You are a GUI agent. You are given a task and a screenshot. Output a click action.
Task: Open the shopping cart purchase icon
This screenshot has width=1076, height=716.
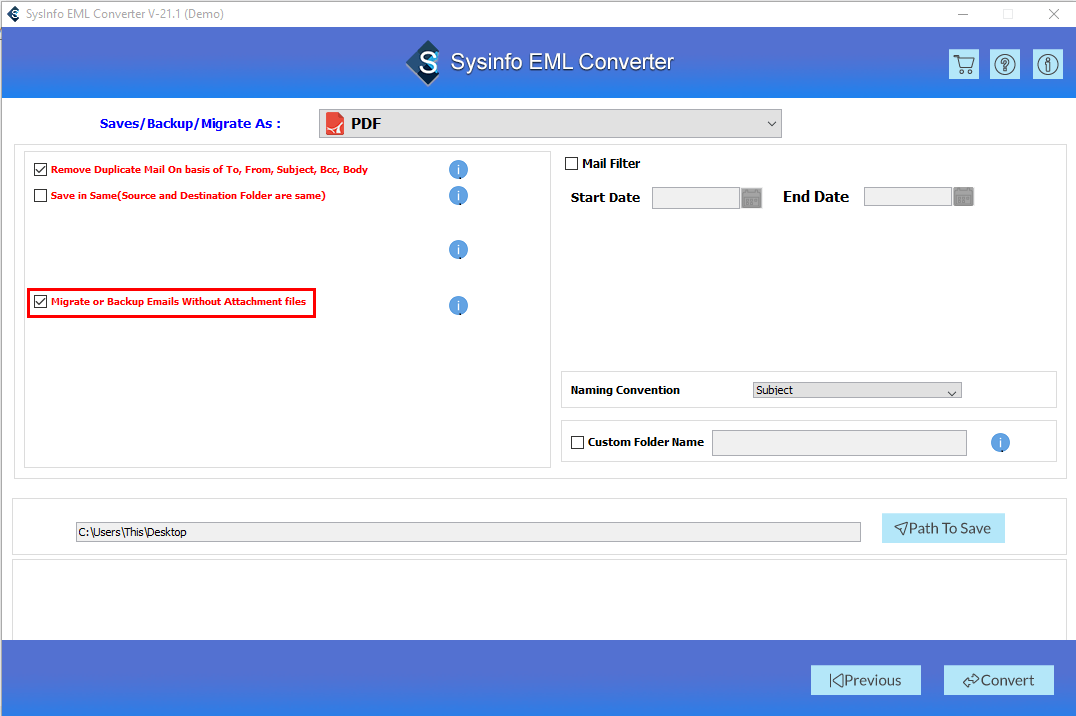point(964,65)
